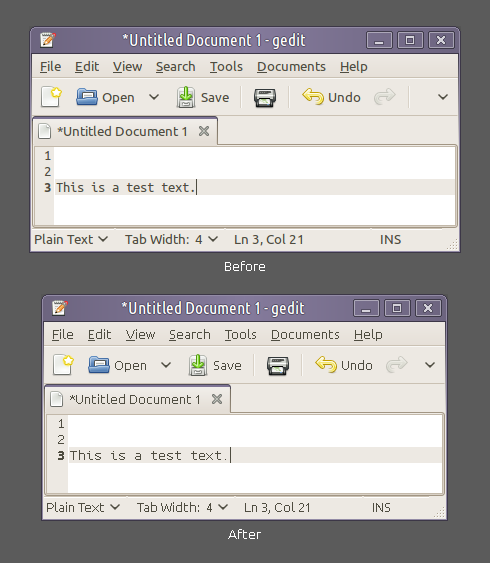Click line number 1 in Before window
The width and height of the screenshot is (490, 563).
click(48, 156)
